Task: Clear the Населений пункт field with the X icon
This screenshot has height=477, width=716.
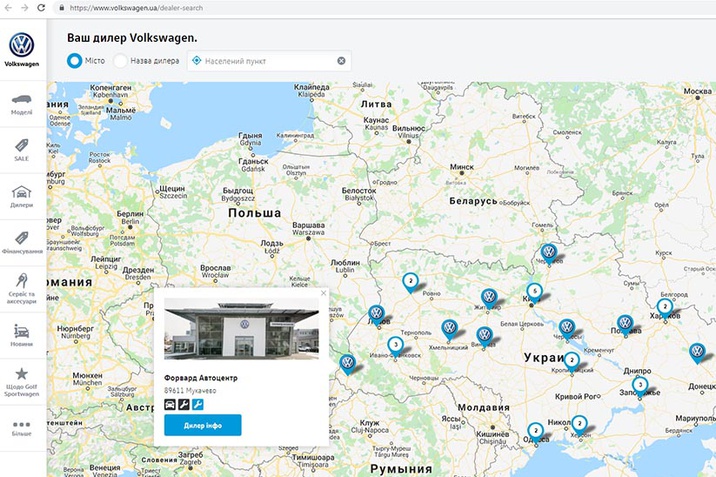Action: [341, 61]
